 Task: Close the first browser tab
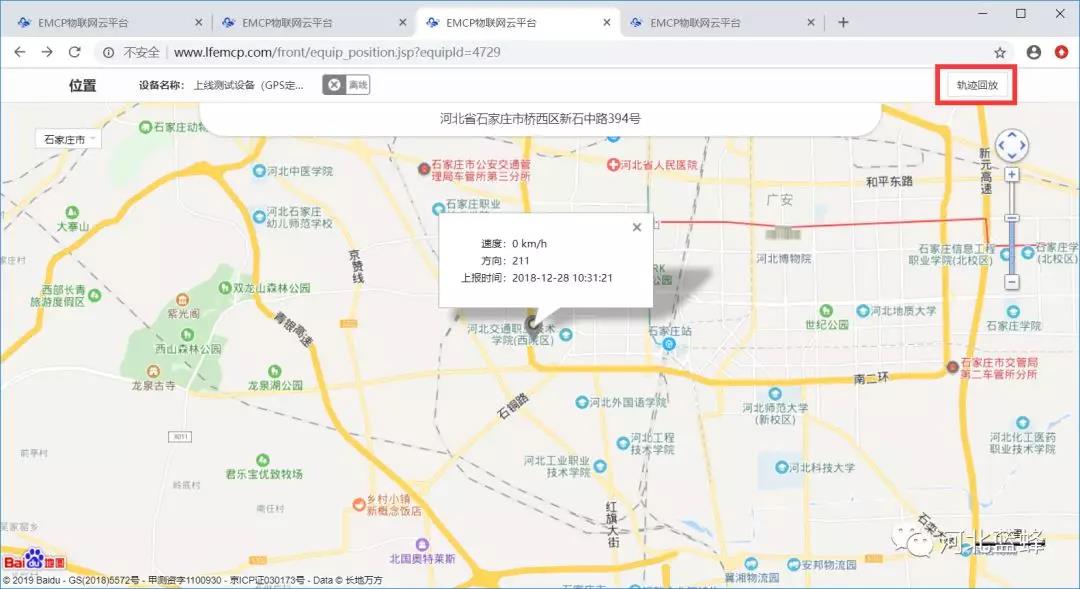pyautogui.click(x=198, y=23)
